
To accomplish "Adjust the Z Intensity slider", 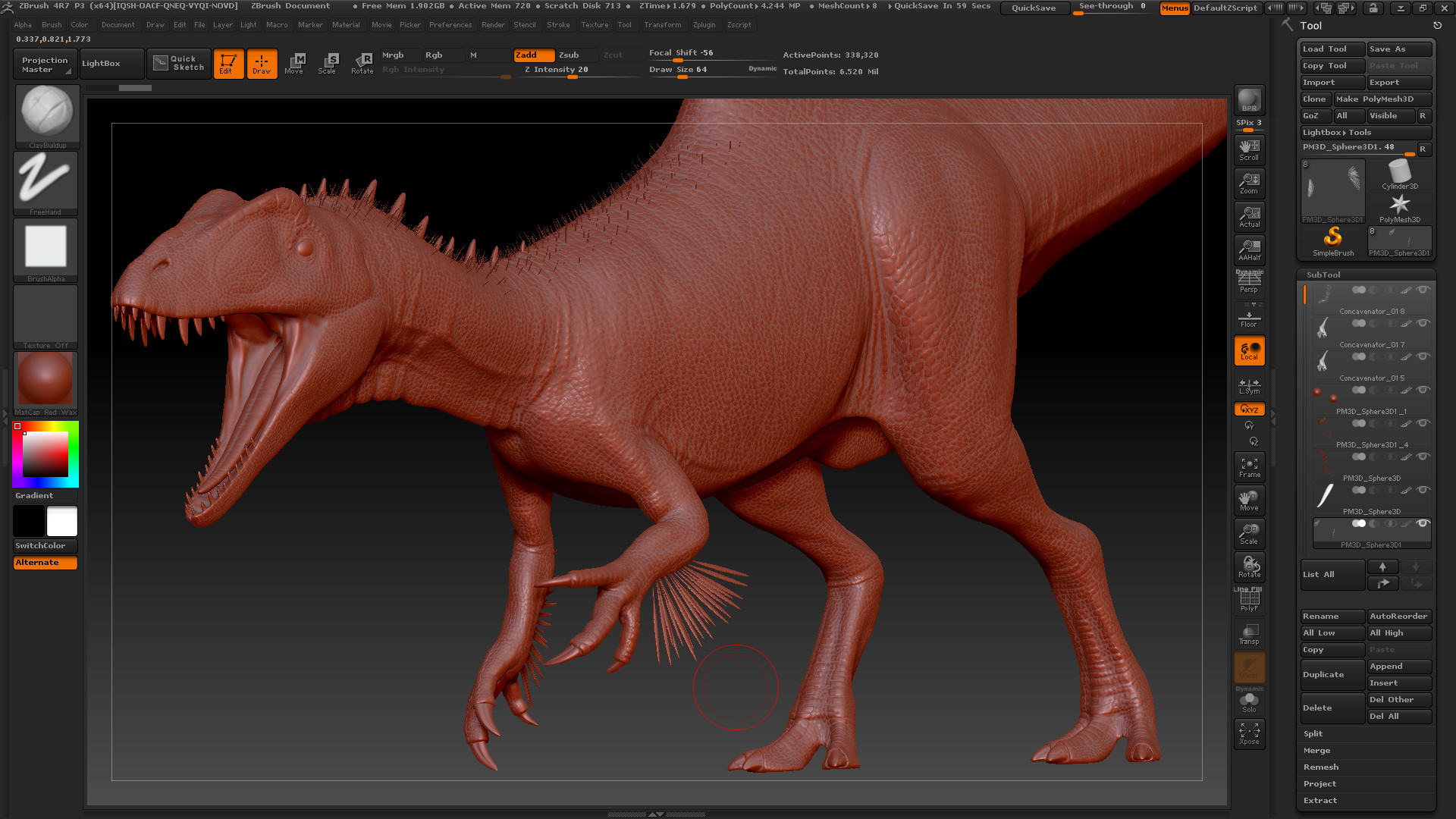I will 573,70.
